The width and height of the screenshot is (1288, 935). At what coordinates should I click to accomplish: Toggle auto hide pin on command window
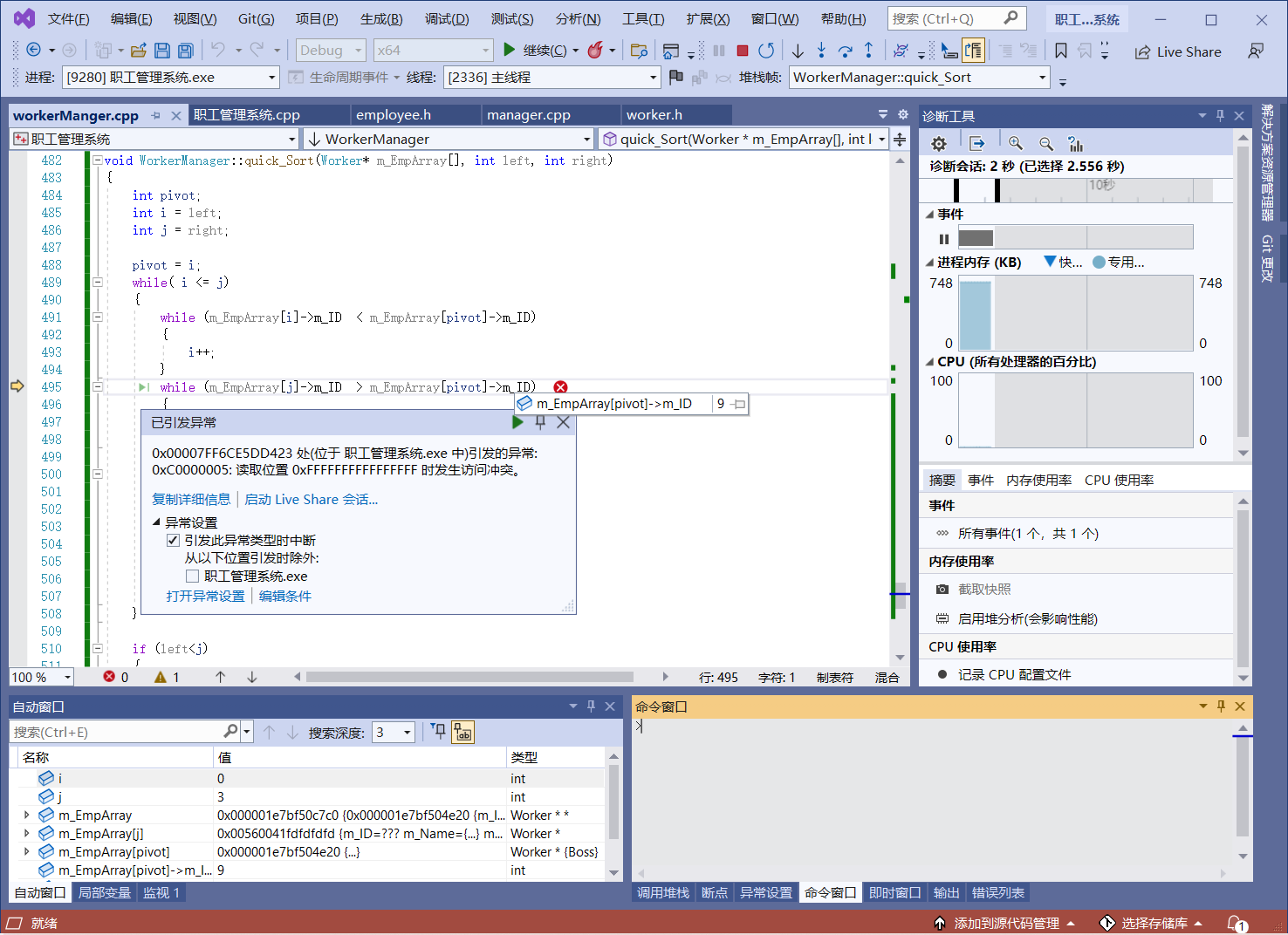point(1221,706)
